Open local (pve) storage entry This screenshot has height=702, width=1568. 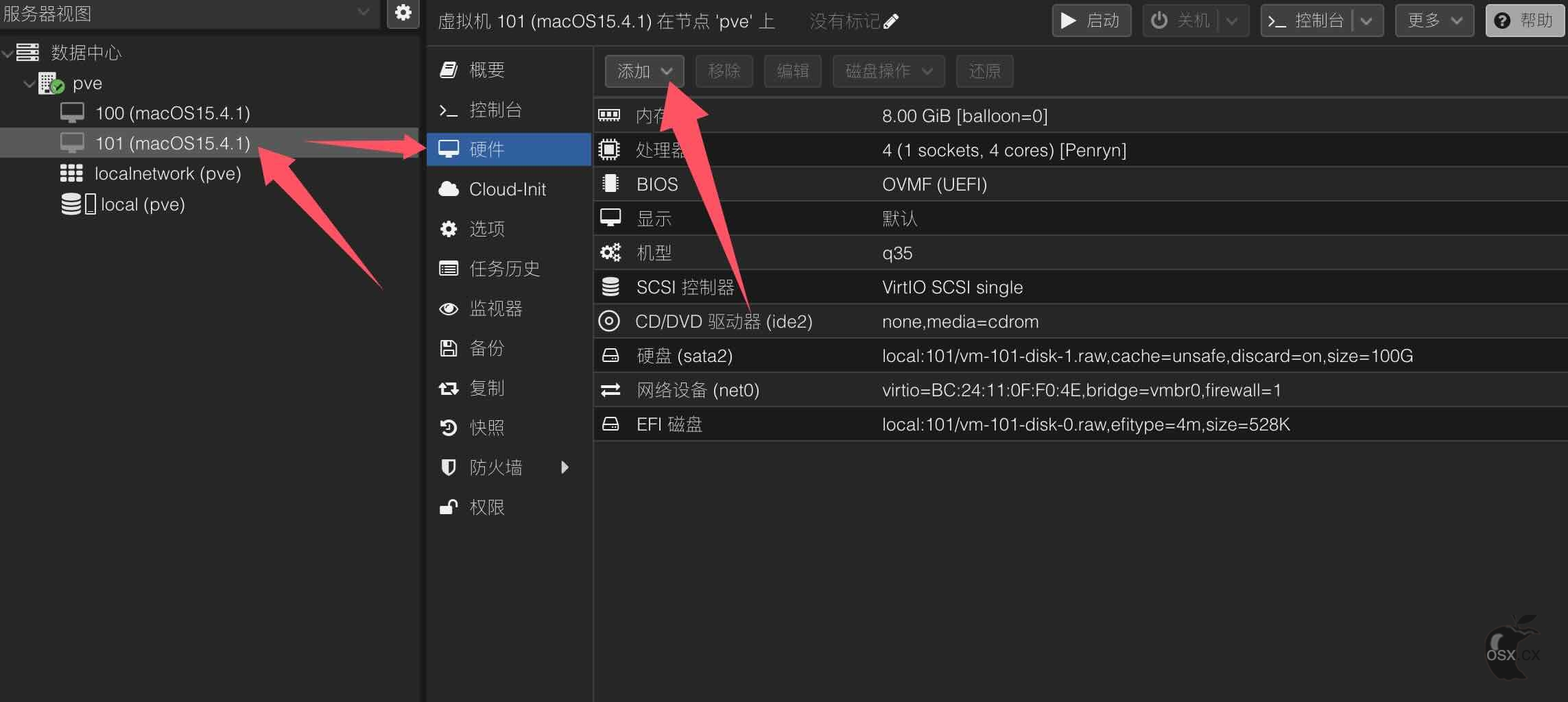point(143,204)
